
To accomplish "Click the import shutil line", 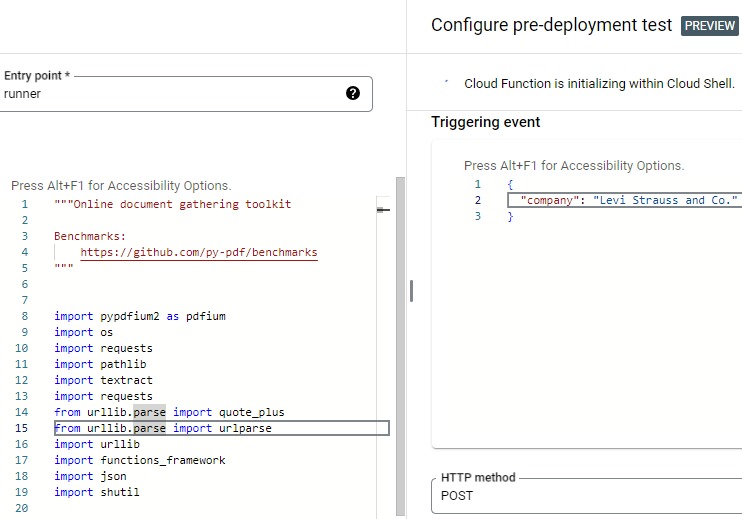I will pyautogui.click(x=97, y=492).
